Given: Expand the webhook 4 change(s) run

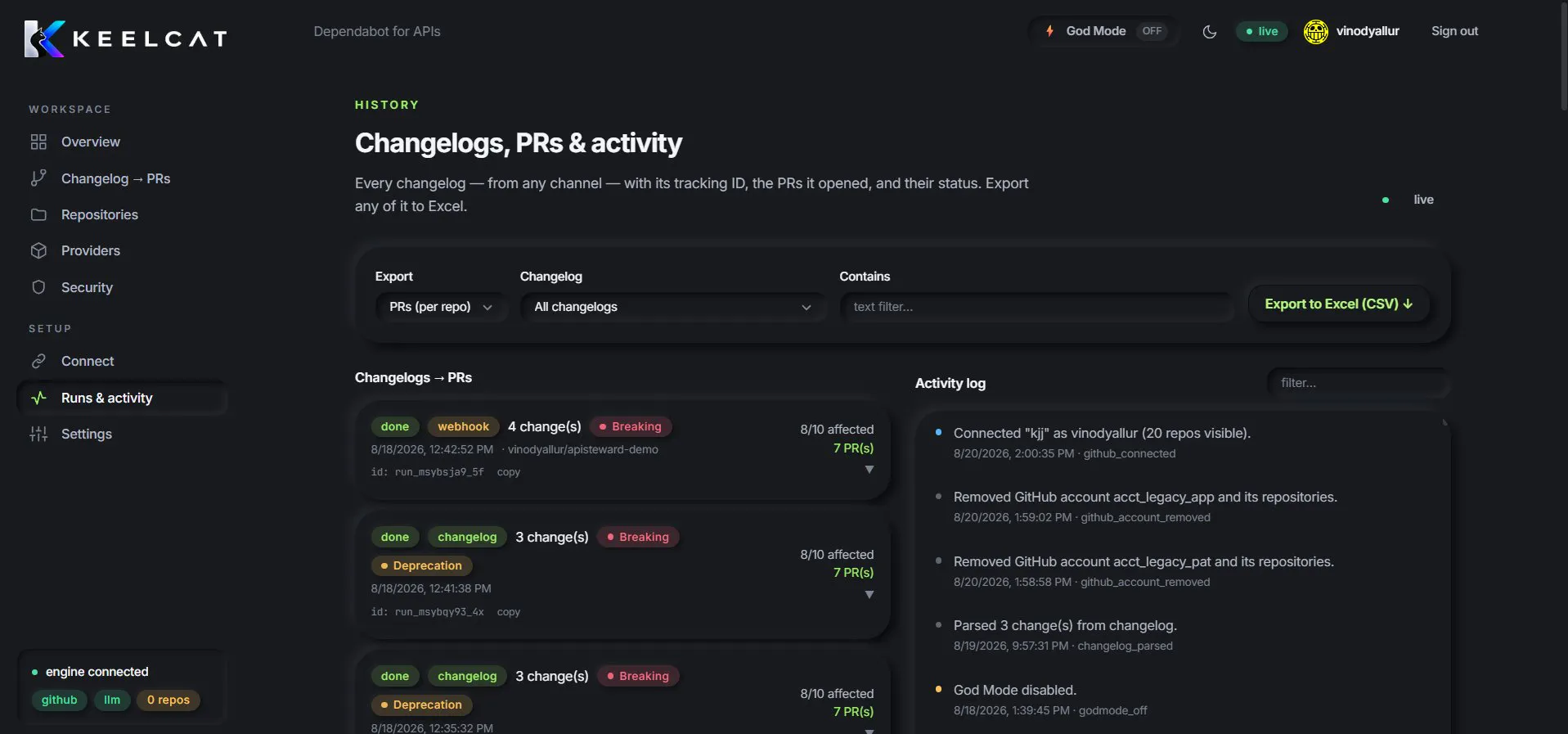Looking at the screenshot, I should click(x=869, y=470).
